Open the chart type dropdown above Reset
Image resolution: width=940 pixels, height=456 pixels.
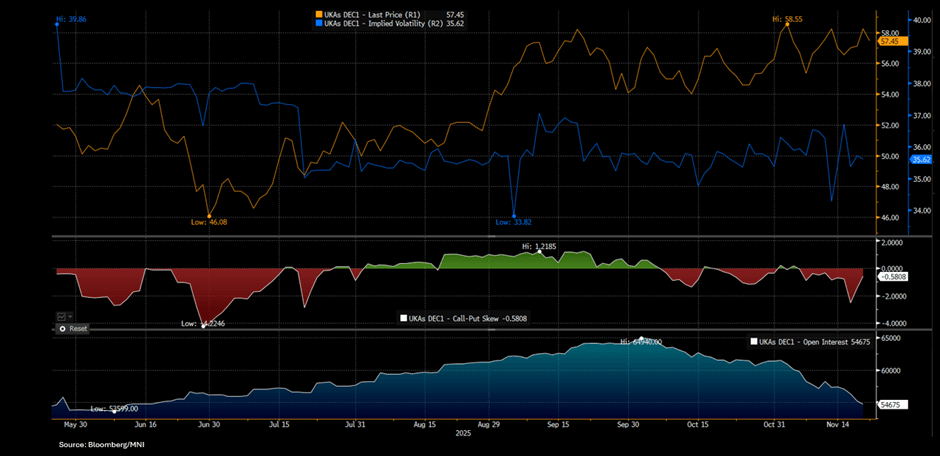(72, 316)
